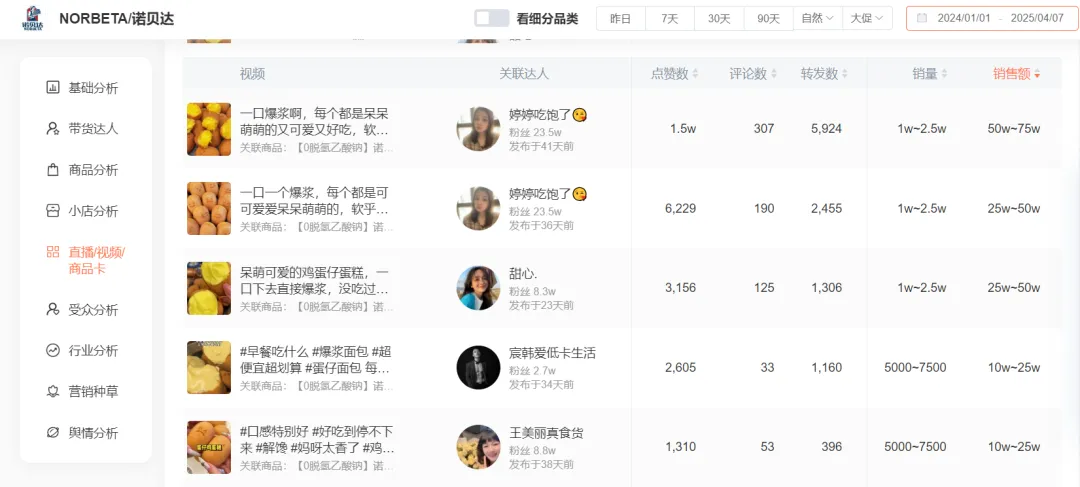Open the 受众分析 sidebar menu item
1080x487 pixels.
[x=92, y=310]
